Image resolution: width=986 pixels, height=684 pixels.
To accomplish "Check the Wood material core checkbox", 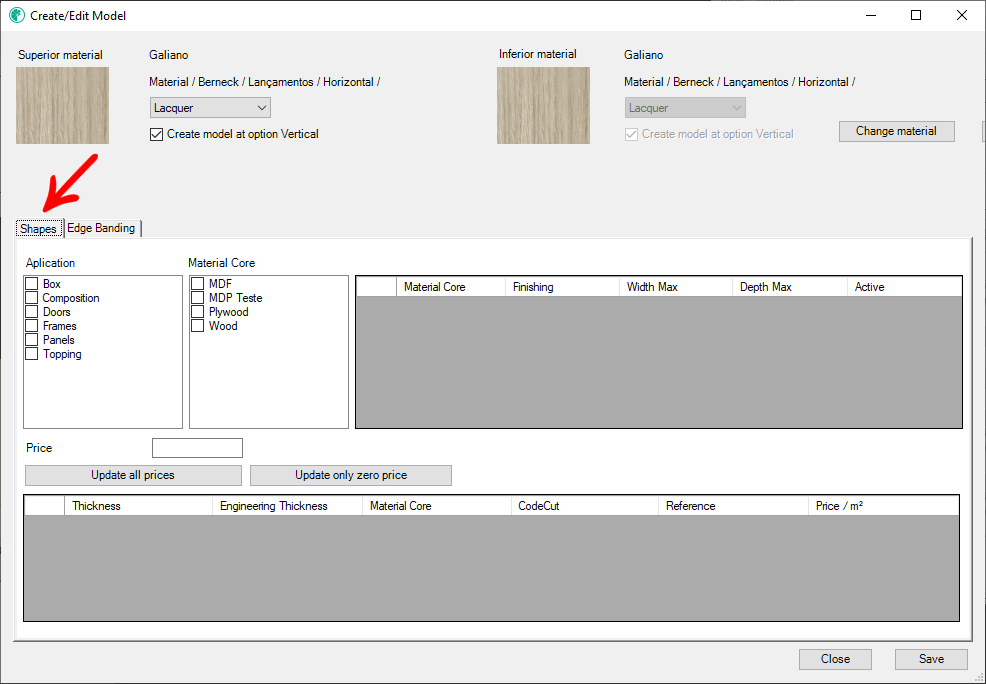I will pos(197,326).
